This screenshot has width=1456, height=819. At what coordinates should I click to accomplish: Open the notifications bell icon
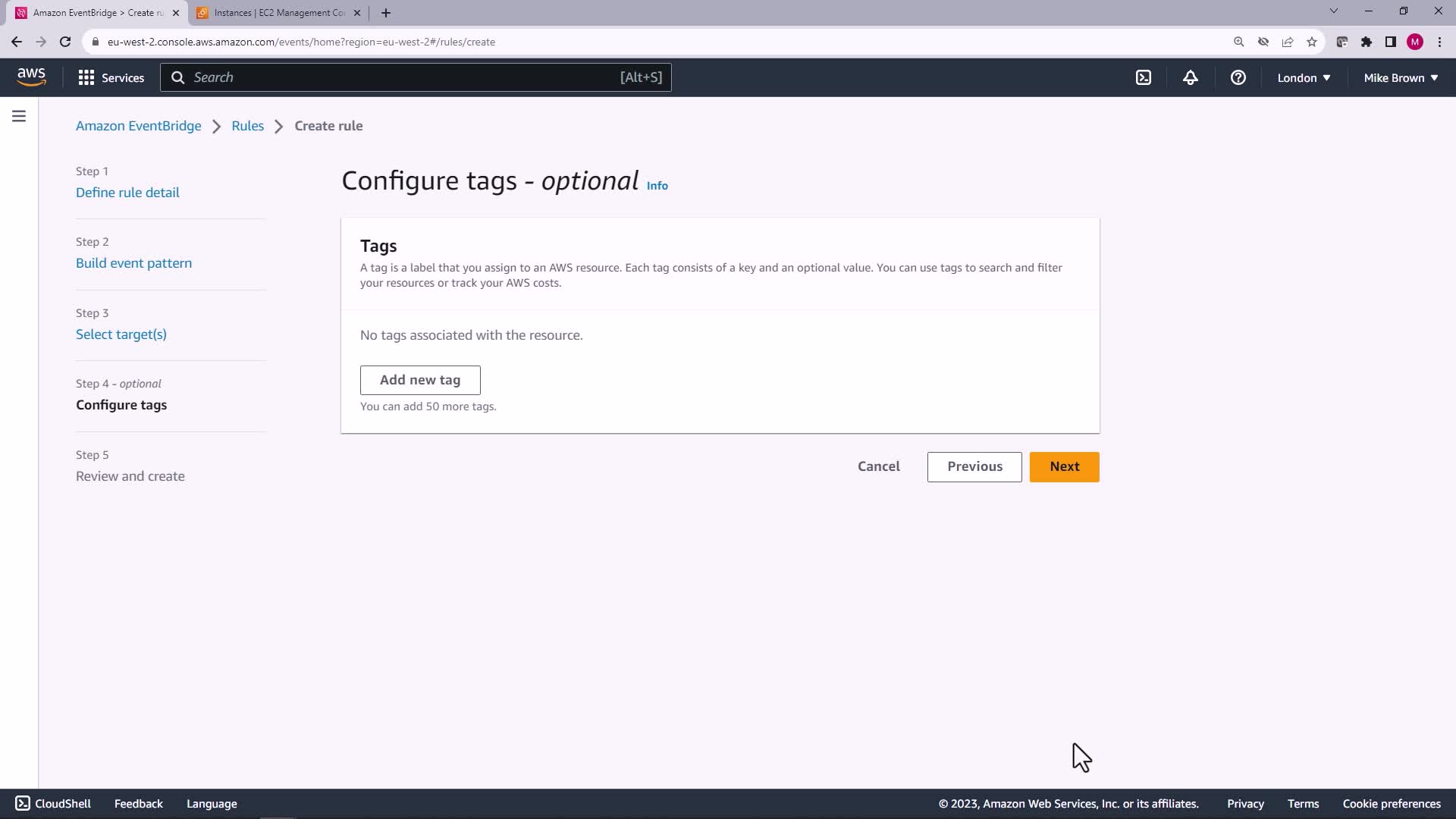[x=1190, y=77]
